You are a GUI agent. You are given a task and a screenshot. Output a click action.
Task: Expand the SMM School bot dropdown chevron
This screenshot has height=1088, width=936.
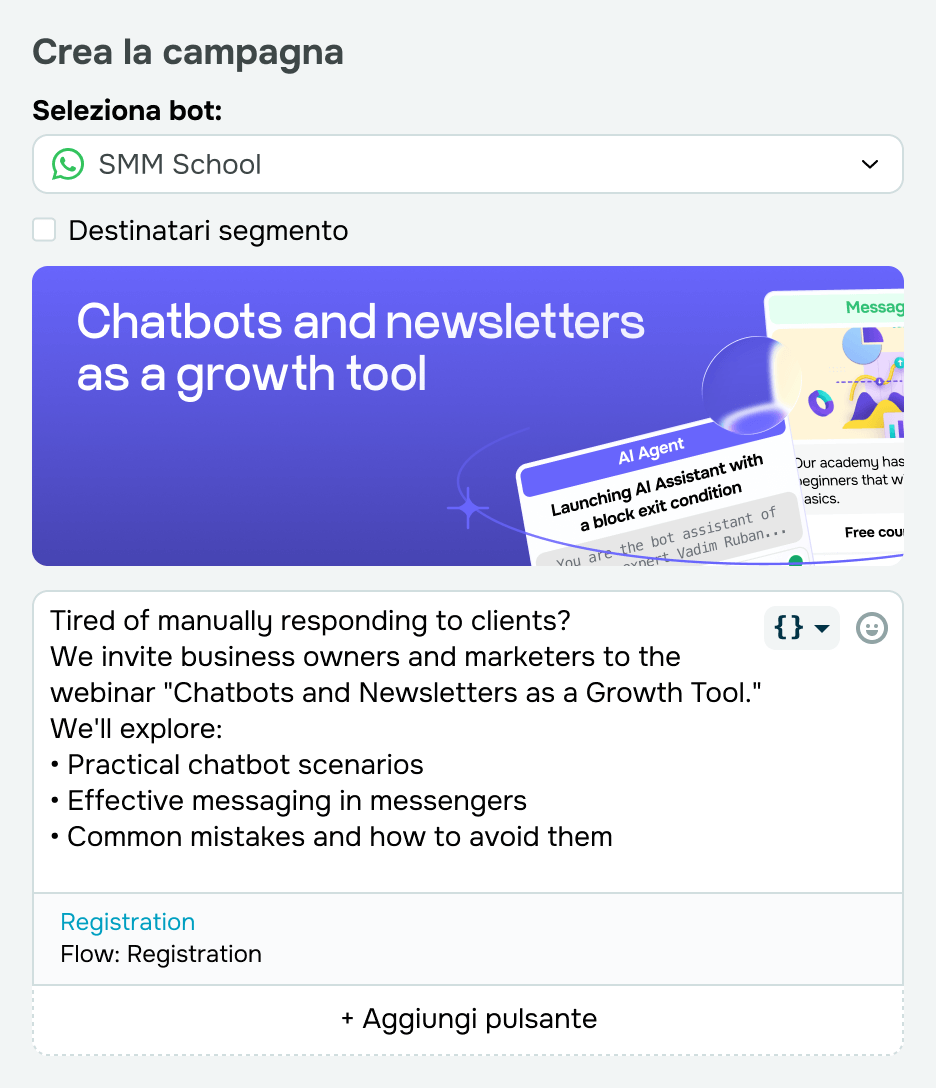(x=870, y=164)
